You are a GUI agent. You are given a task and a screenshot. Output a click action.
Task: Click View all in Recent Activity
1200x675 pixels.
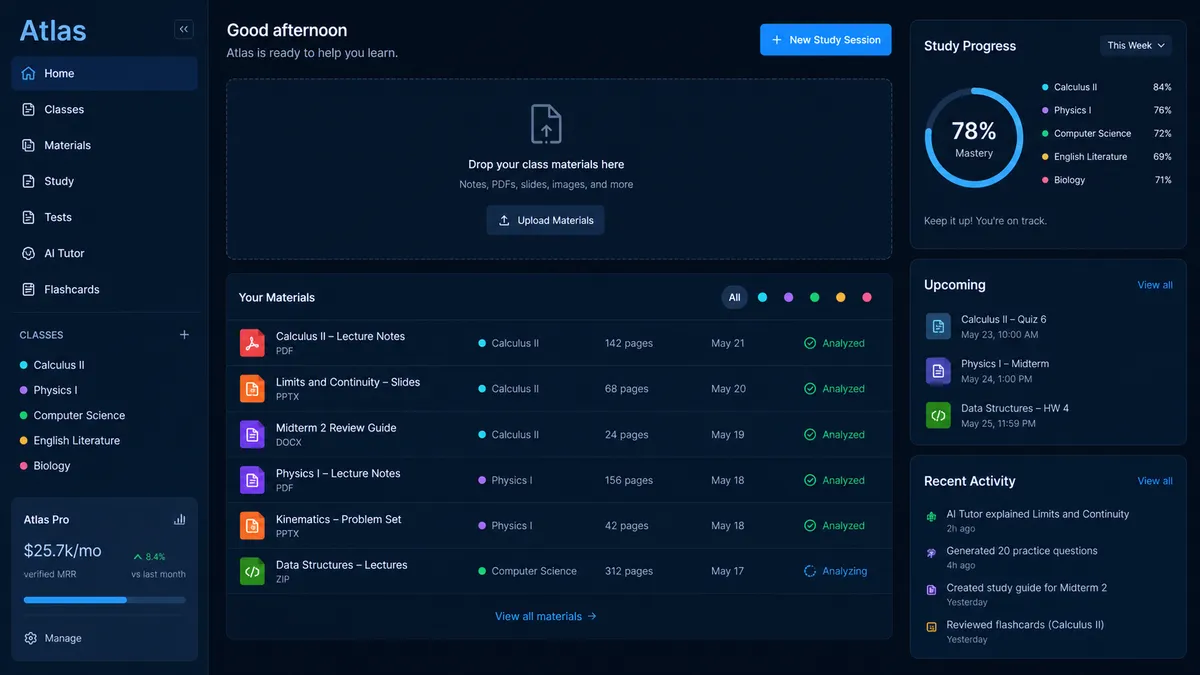tap(1155, 481)
